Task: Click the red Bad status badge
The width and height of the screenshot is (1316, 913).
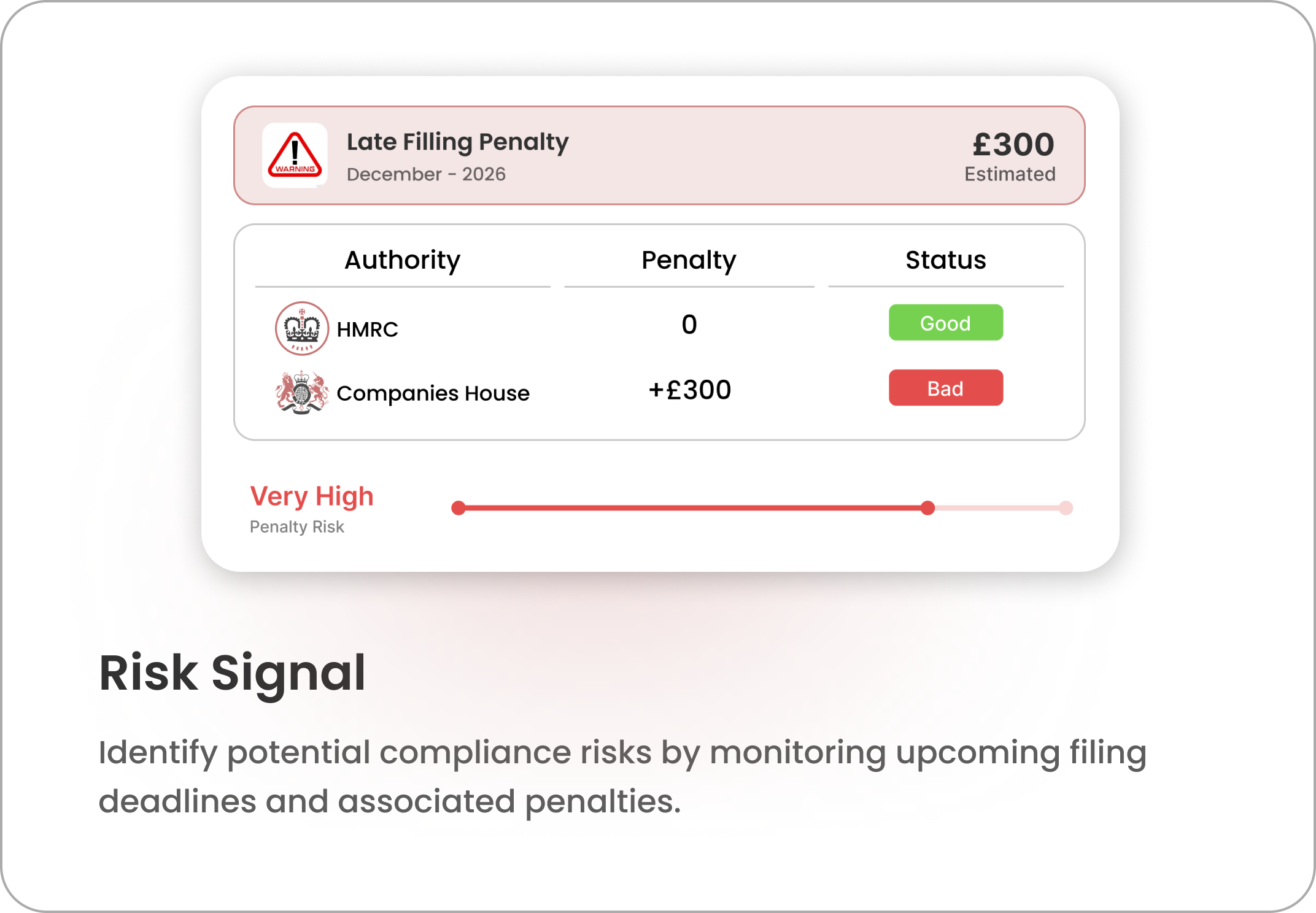Action: click(x=945, y=388)
